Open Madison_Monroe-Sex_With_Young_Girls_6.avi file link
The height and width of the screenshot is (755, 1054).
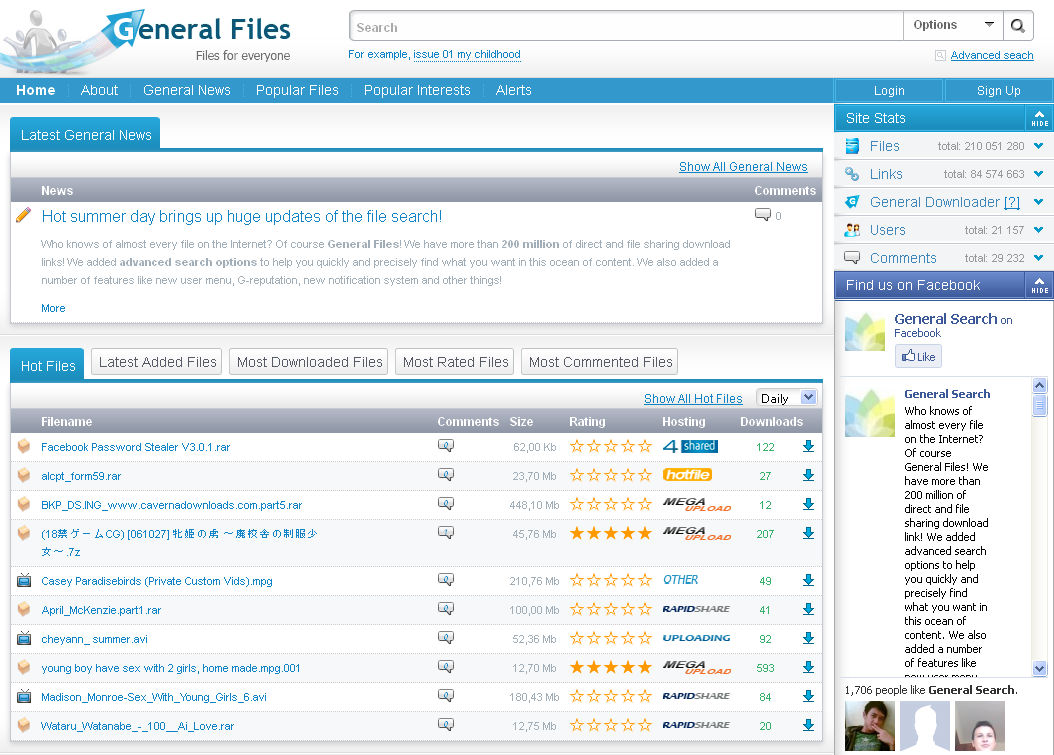pyautogui.click(x=154, y=697)
